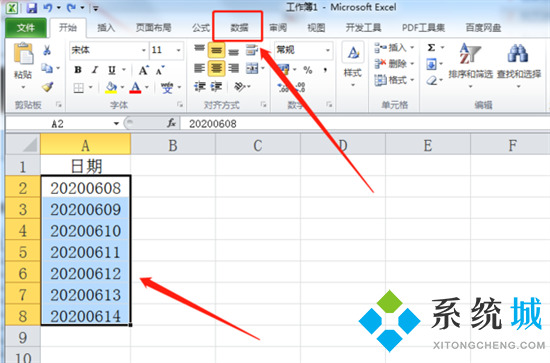Switch to the 数据 Data tab
The height and width of the screenshot is (363, 550).
pos(239,27)
